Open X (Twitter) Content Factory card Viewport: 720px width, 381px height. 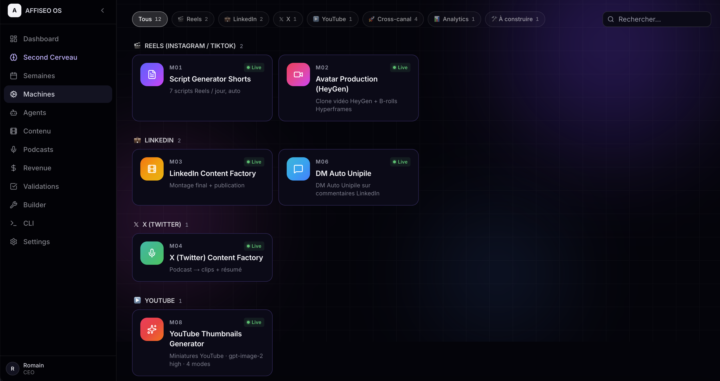202,258
